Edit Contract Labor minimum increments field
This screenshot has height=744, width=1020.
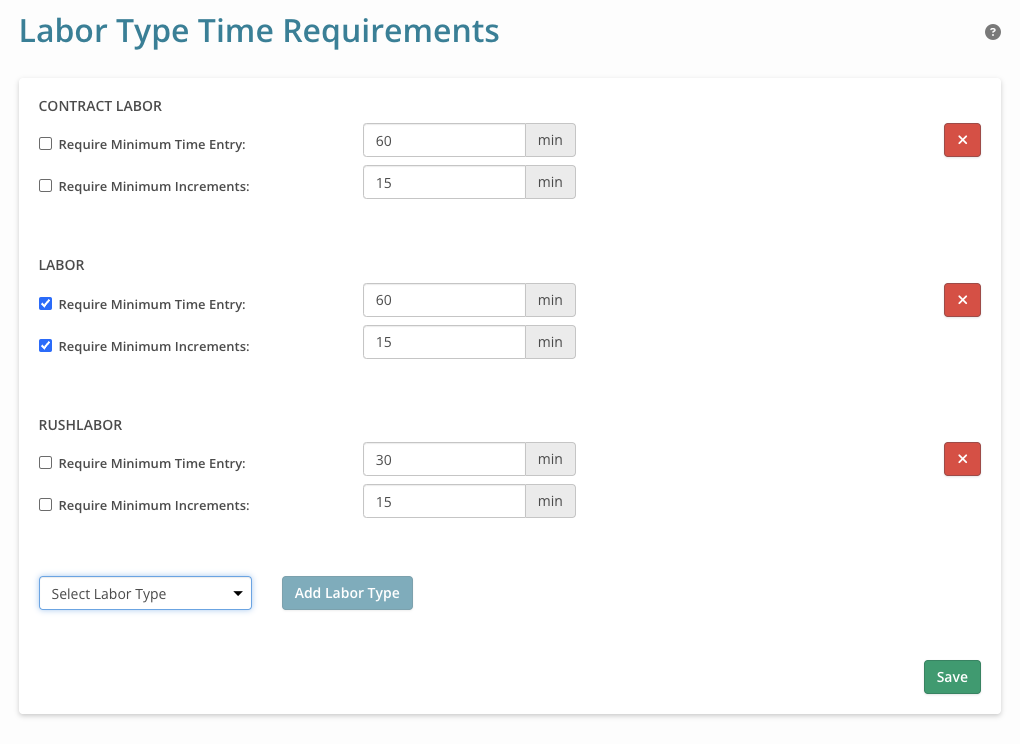(444, 182)
